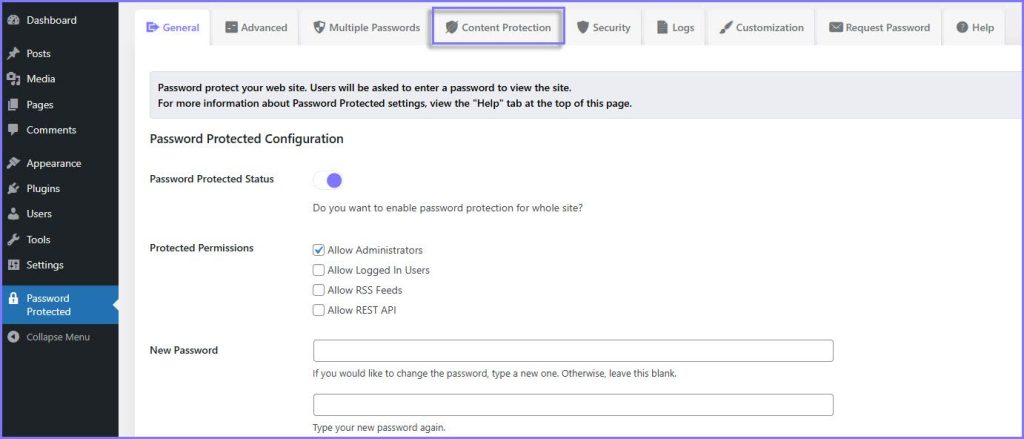
Task: Click the Posts pin icon
Action: click(13, 53)
